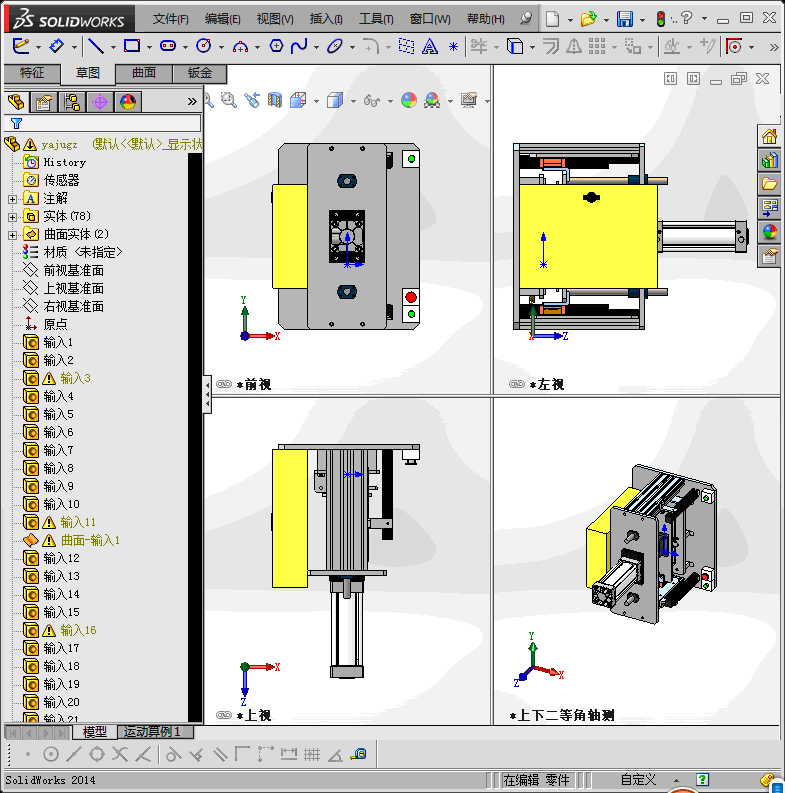Click the *前视 viewport link icon

(224, 384)
